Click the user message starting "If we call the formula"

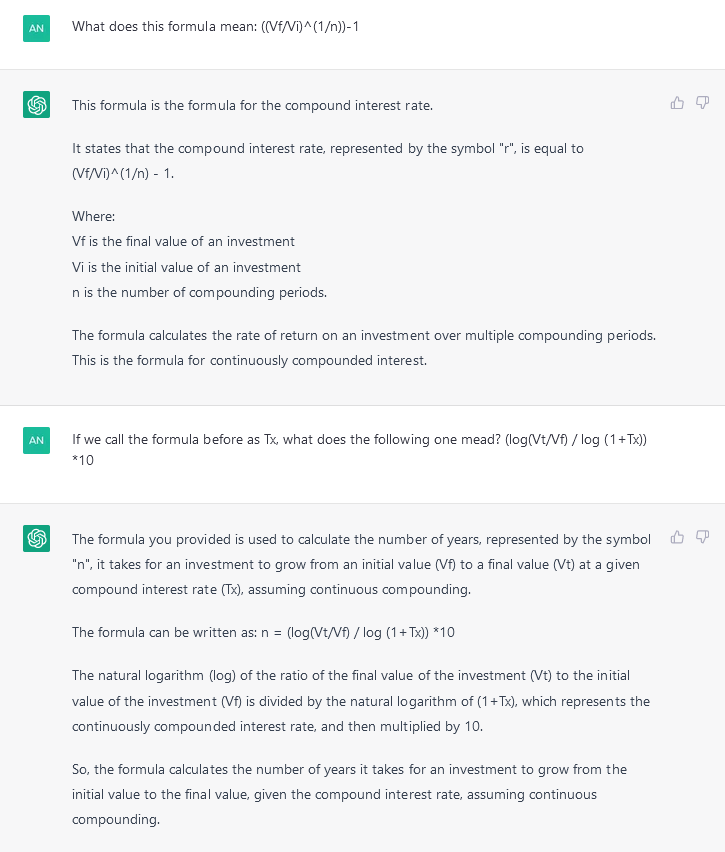pos(359,439)
